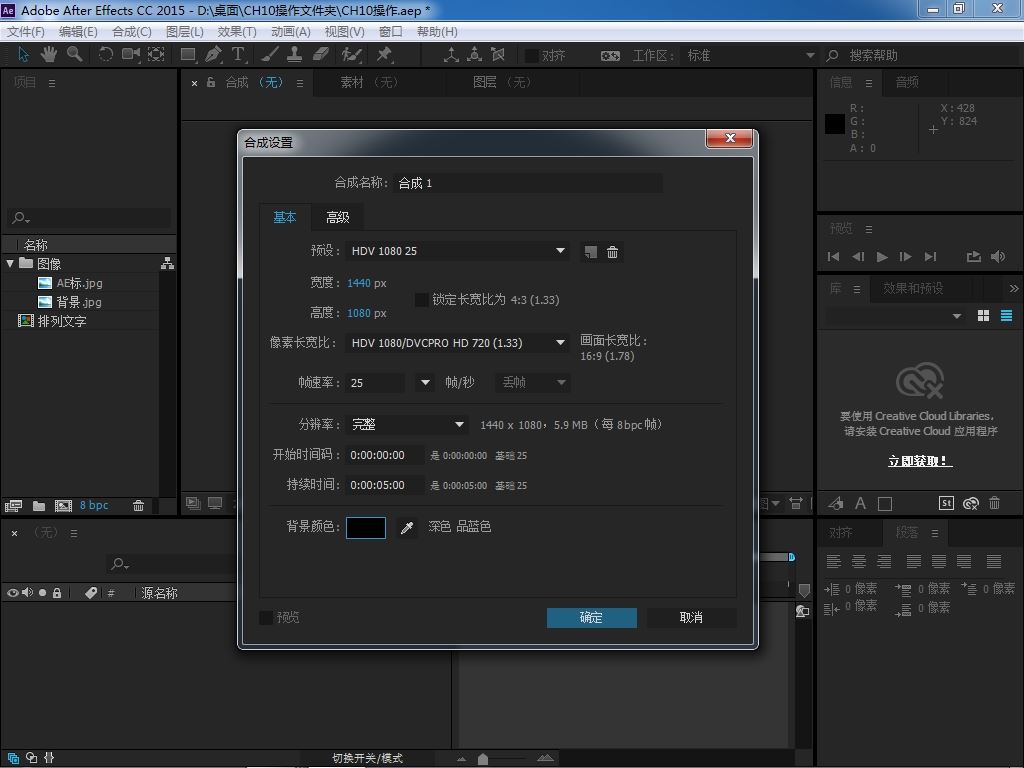Image resolution: width=1024 pixels, height=768 pixels.
Task: Switch to the 效果和预设 panel tab
Action: tap(913, 288)
